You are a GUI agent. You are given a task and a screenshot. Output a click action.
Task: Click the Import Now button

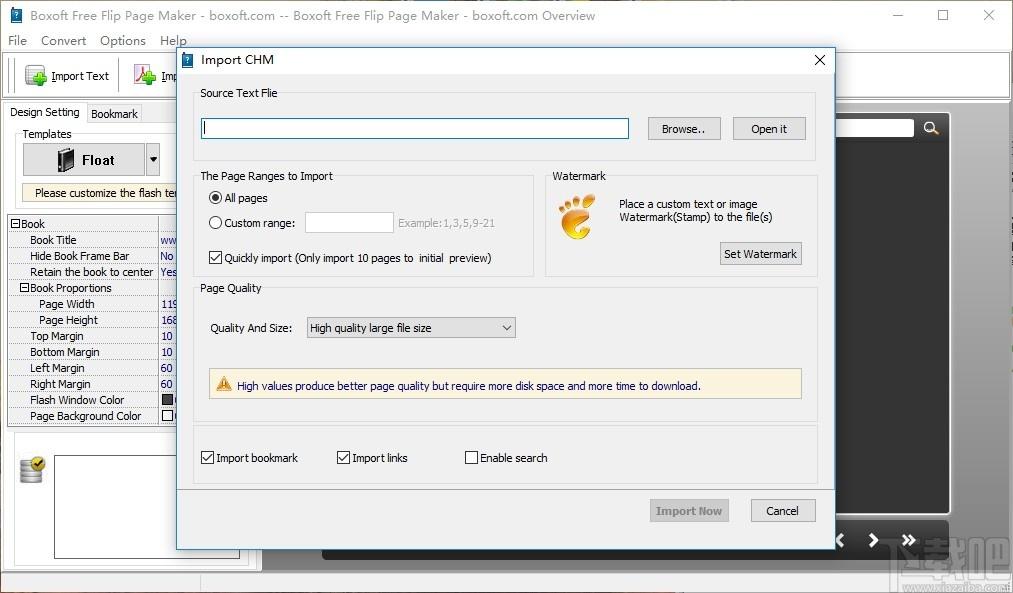click(689, 511)
